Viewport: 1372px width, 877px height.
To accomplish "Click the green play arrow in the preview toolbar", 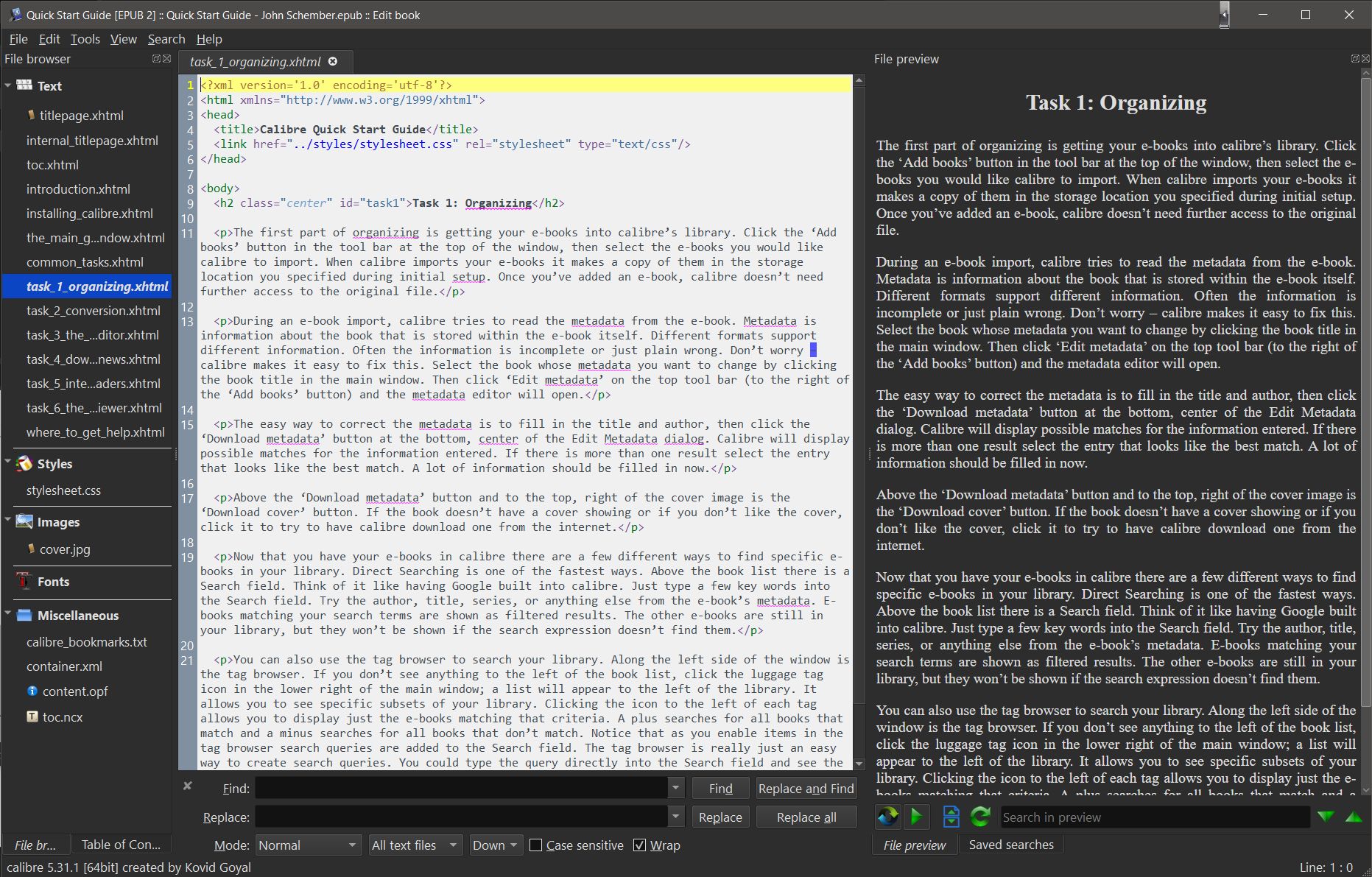I will coord(917,816).
